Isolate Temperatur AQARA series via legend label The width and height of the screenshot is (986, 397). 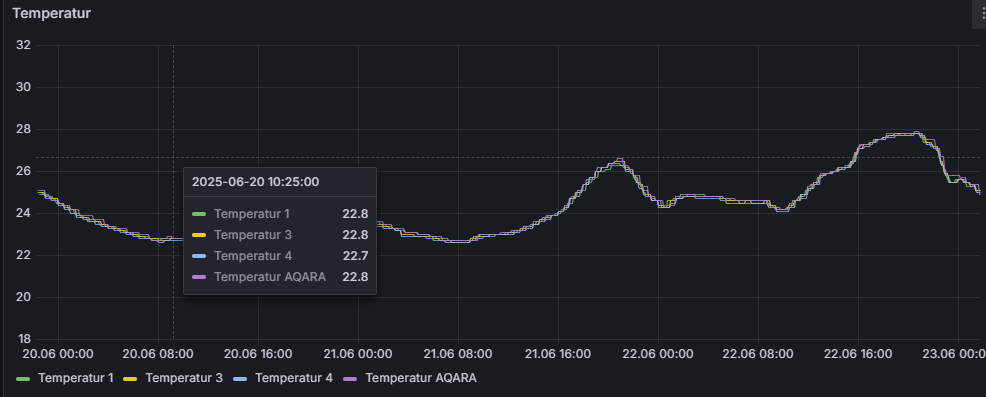(x=421, y=378)
